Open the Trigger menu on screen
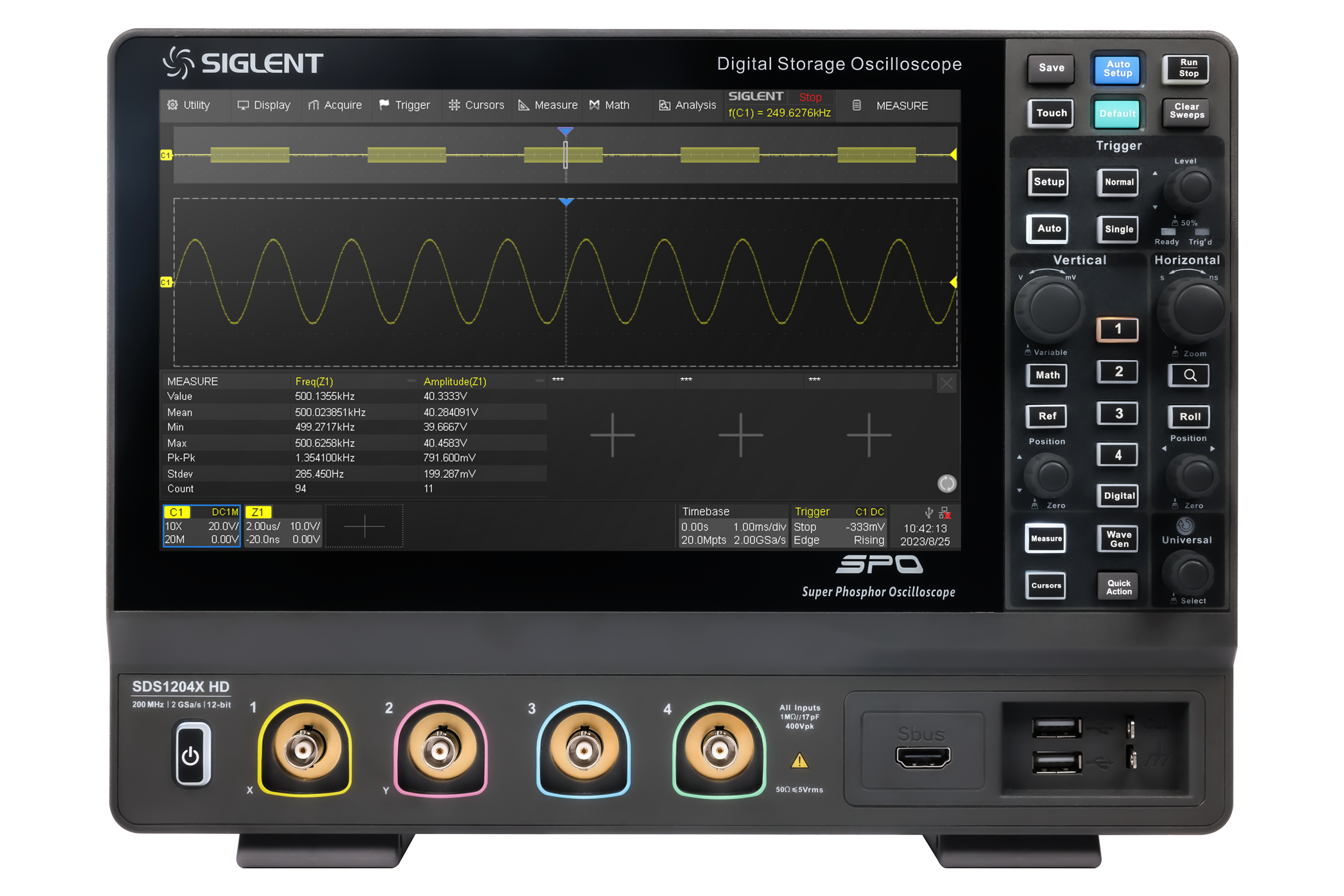Image resolution: width=1344 pixels, height=896 pixels. point(405,105)
